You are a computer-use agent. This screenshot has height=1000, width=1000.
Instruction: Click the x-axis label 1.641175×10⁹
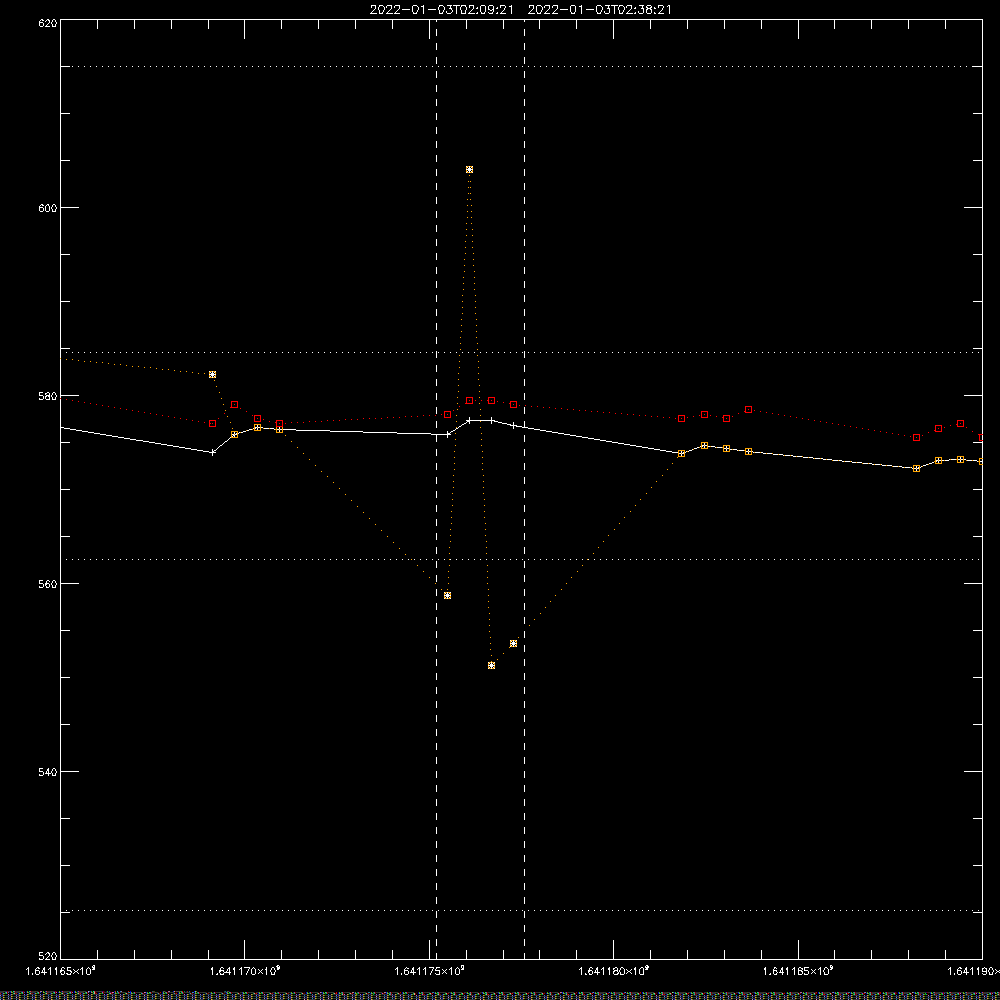point(429,971)
